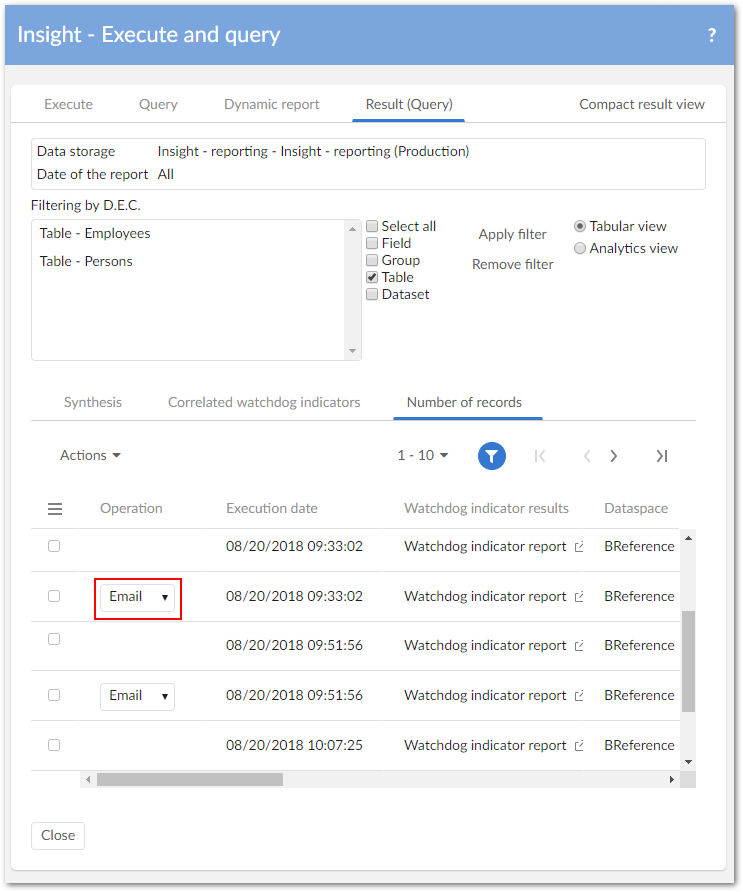Open external link icon for 09:33:02 Email row

pos(578,597)
